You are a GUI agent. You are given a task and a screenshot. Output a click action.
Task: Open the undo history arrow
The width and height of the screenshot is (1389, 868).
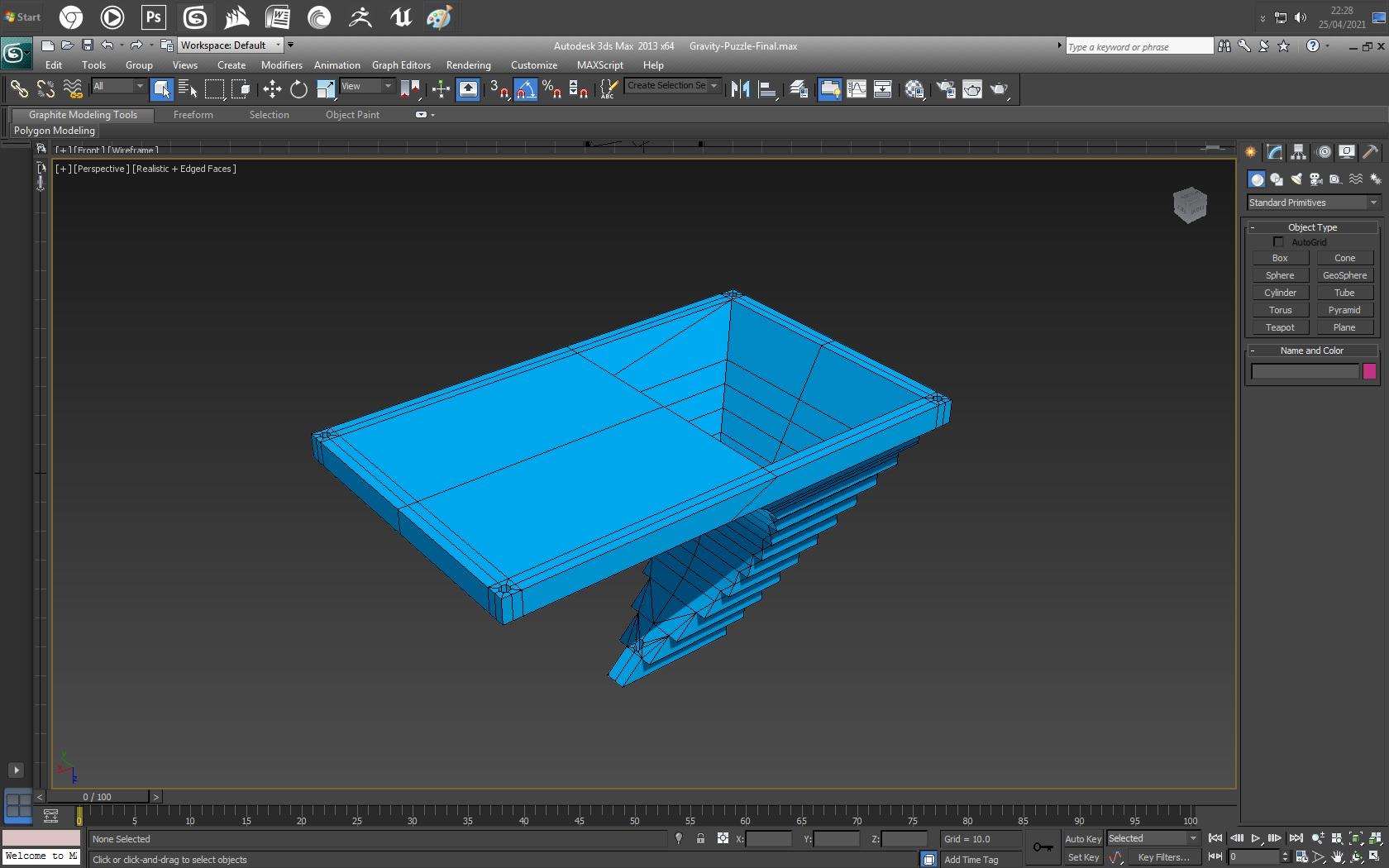click(122, 45)
